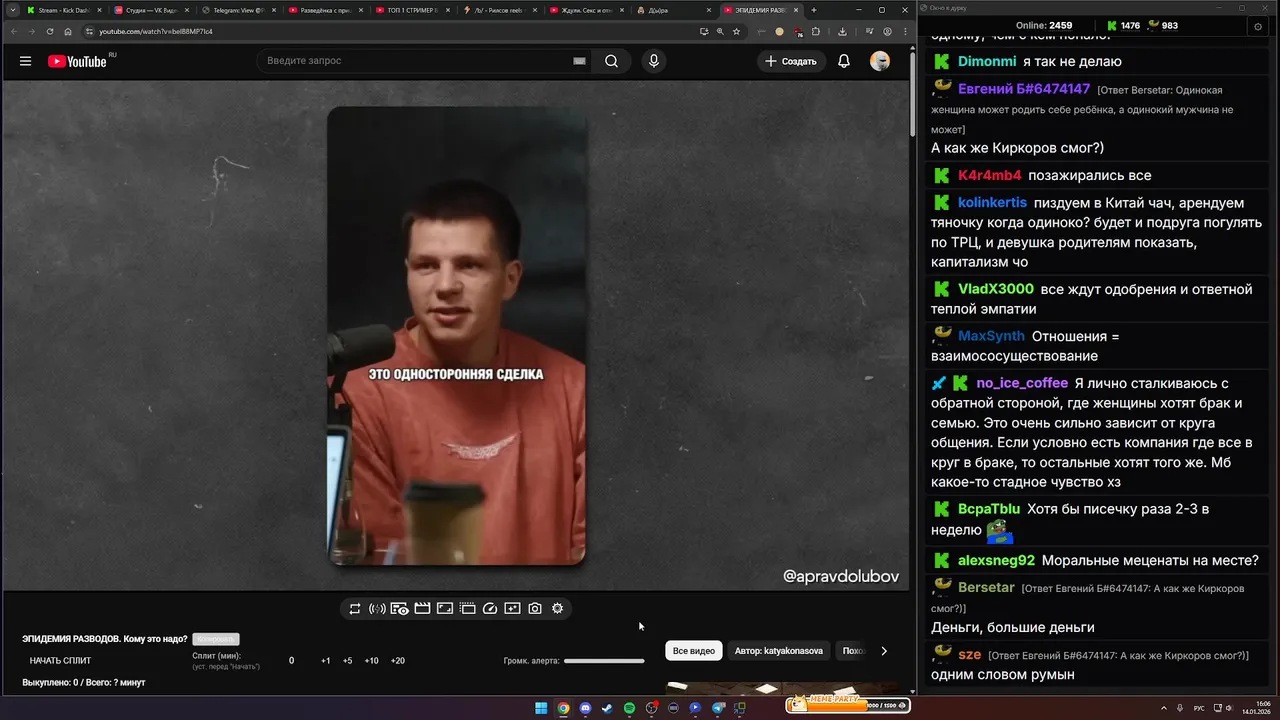Viewport: 1280px width, 720px height.
Task: Open a new browser tab with plus
Action: coord(814,10)
